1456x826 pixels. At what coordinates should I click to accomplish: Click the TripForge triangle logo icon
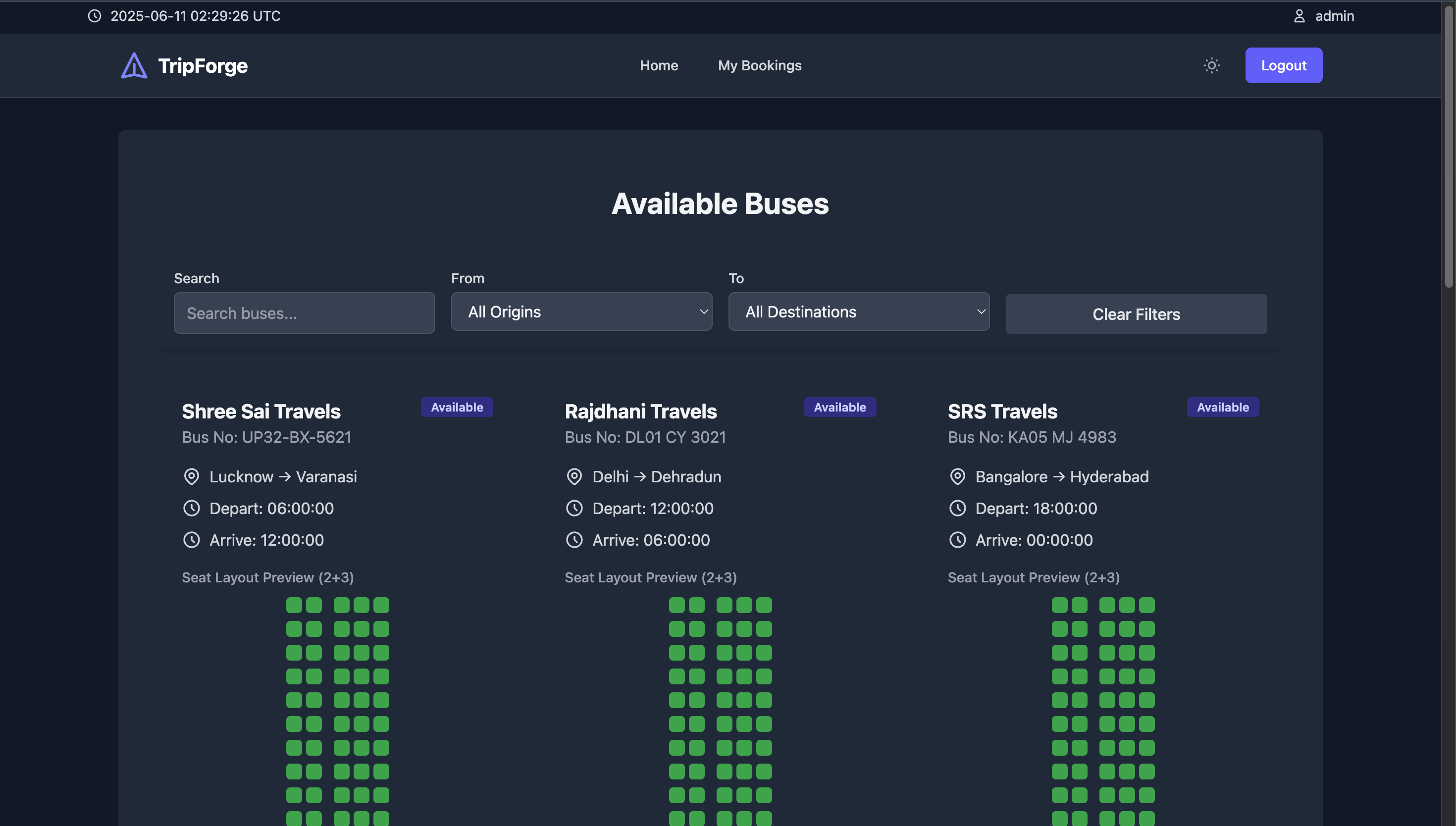[x=134, y=66]
